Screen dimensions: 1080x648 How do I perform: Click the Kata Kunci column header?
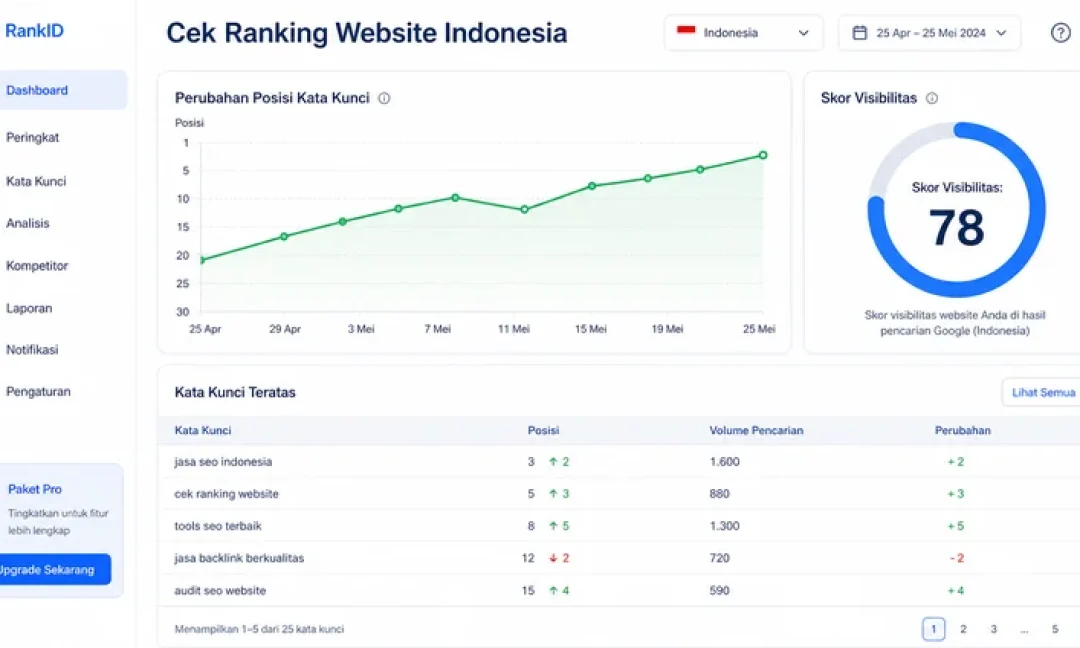(x=203, y=430)
